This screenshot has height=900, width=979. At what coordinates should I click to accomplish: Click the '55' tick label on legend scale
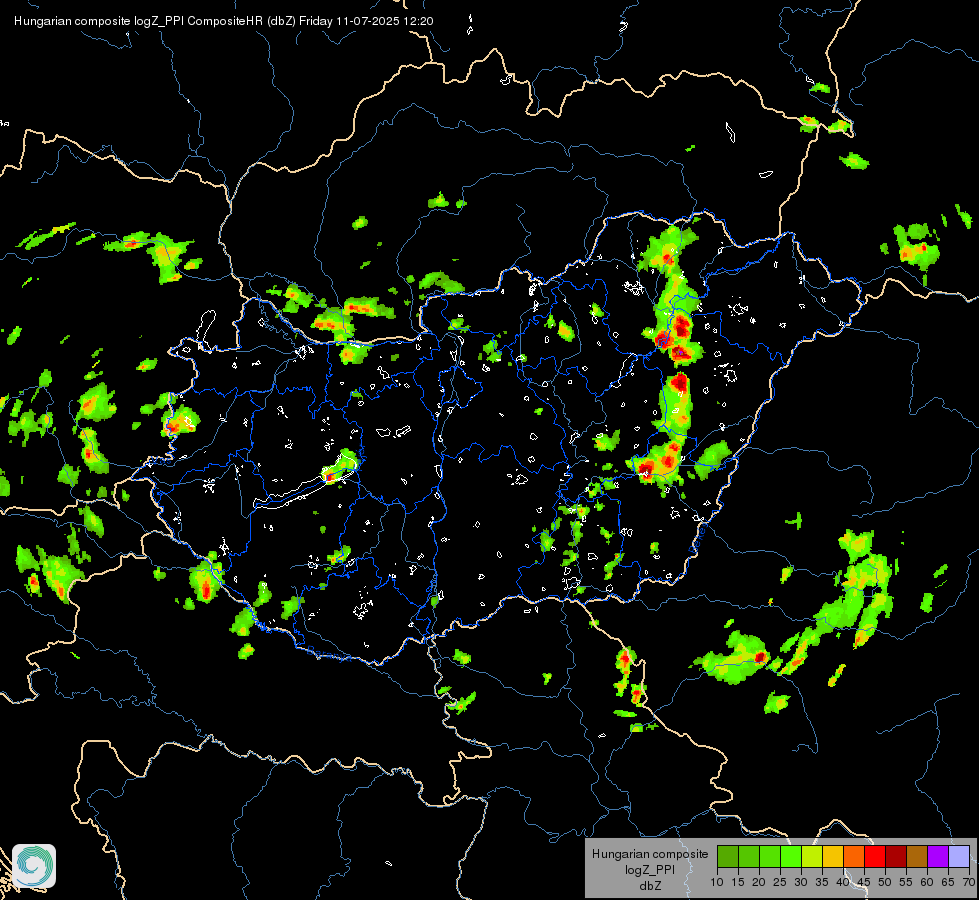[907, 882]
